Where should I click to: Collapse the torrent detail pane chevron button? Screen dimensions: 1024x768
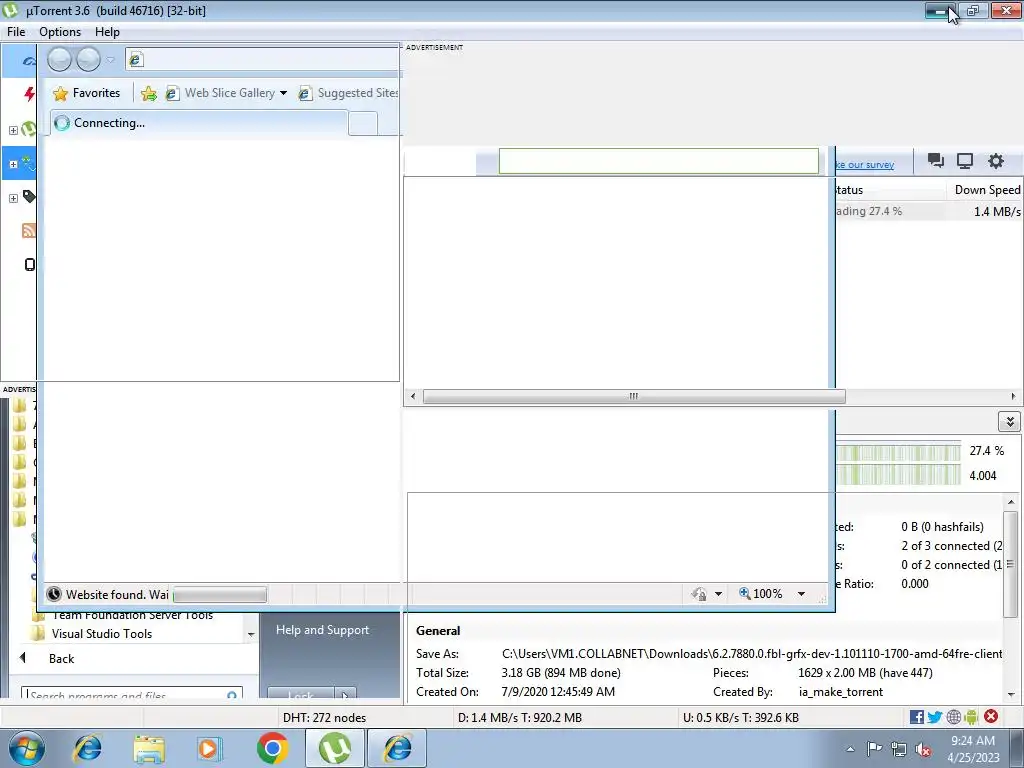[1010, 422]
